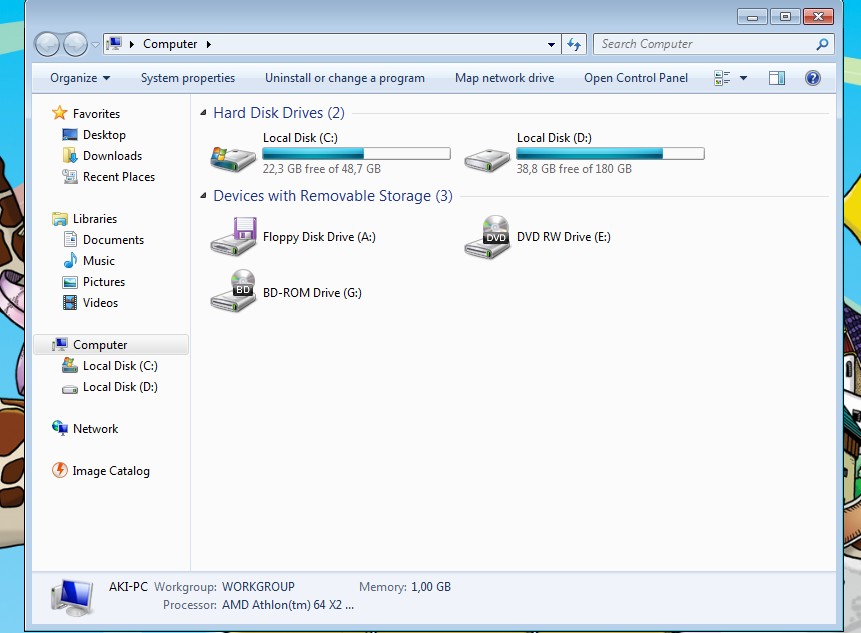Image resolution: width=861 pixels, height=633 pixels.
Task: Open Desktop in the Favorites list
Action: [104, 135]
